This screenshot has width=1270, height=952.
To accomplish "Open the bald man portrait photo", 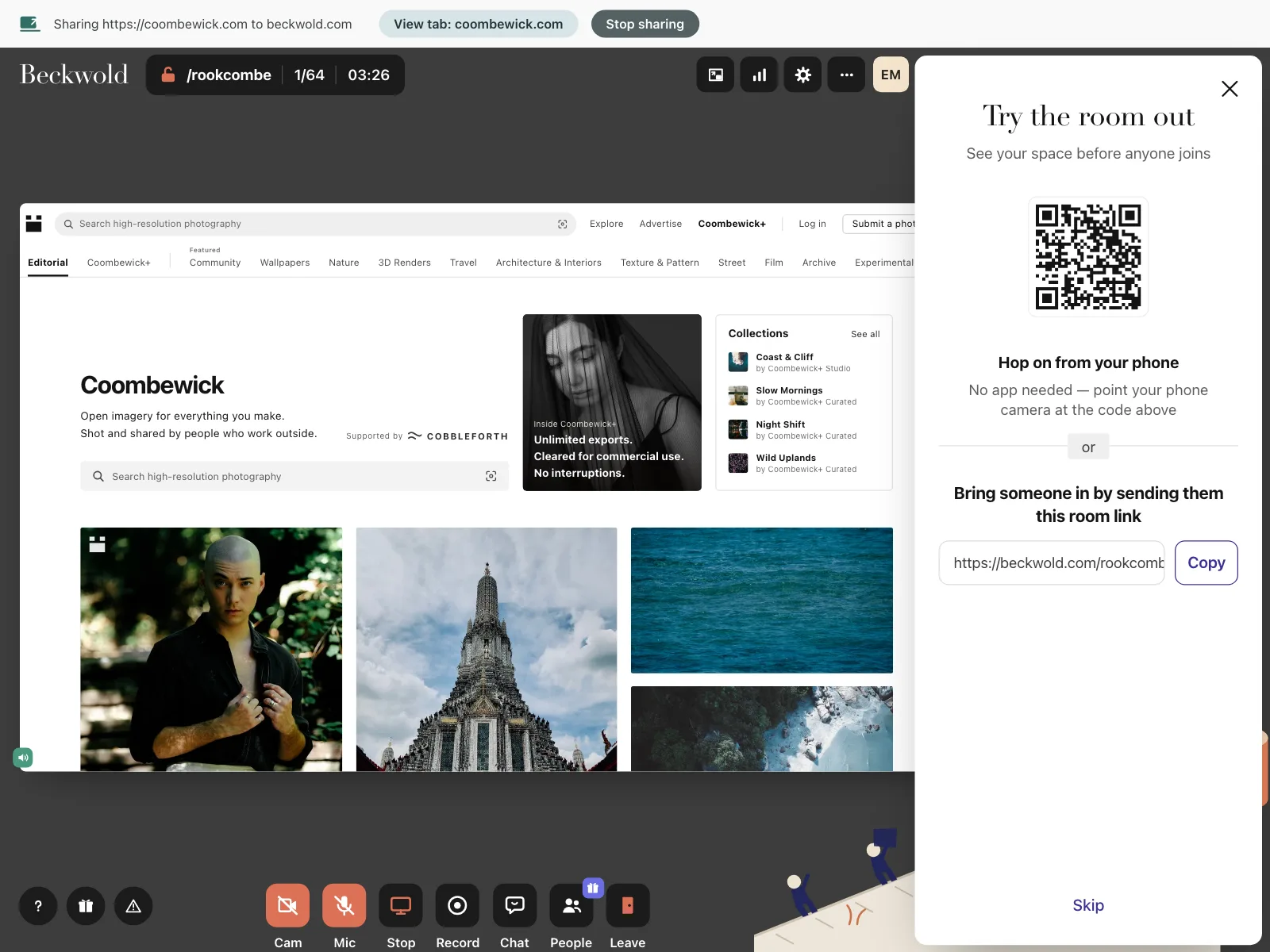I will 211,649.
